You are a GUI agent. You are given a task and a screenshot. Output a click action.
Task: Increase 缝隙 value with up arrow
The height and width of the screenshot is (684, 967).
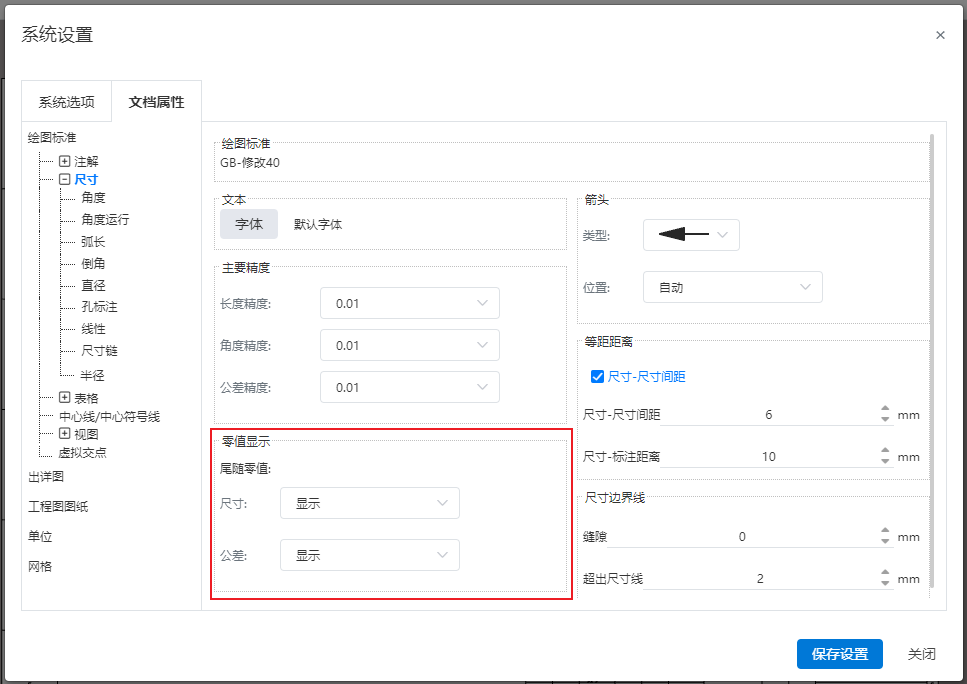click(x=885, y=531)
